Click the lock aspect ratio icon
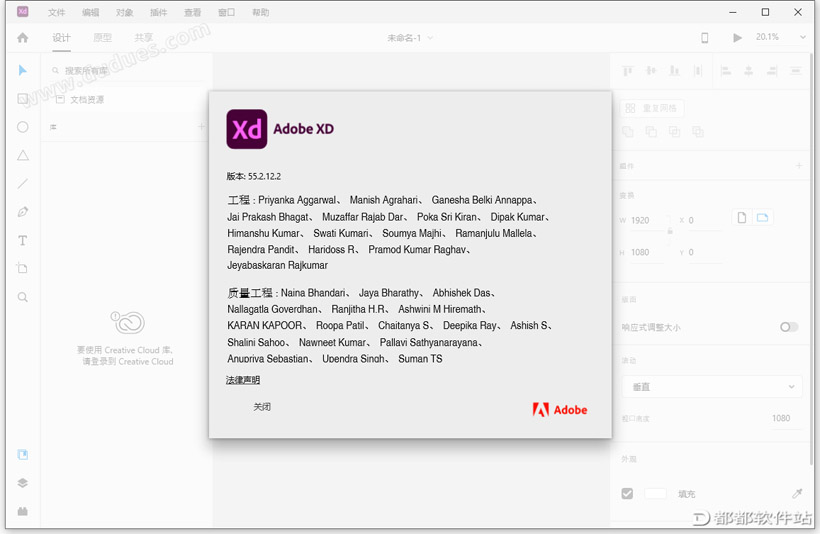 670,231
